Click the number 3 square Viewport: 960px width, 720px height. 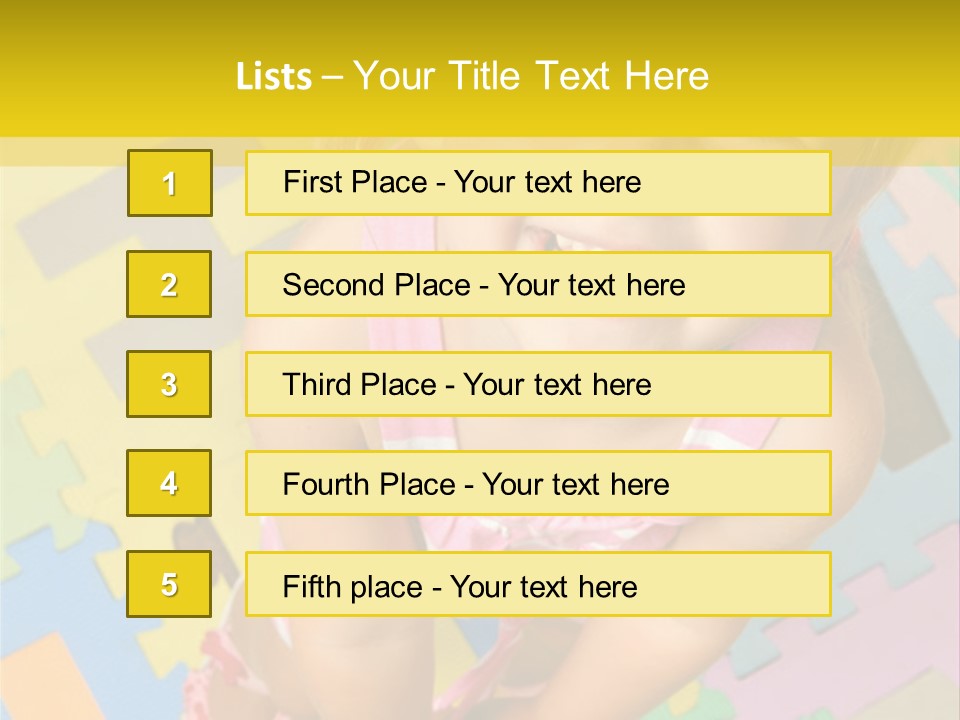point(169,384)
